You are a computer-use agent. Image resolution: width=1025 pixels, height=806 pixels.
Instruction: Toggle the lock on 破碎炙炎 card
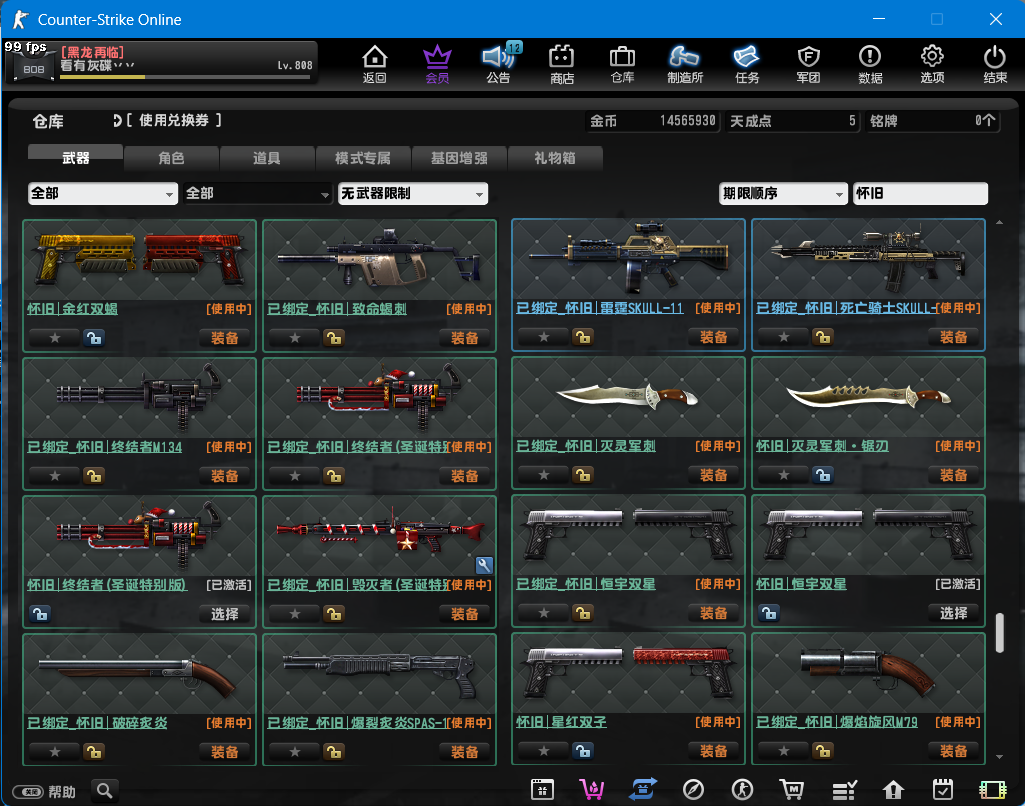[93, 752]
